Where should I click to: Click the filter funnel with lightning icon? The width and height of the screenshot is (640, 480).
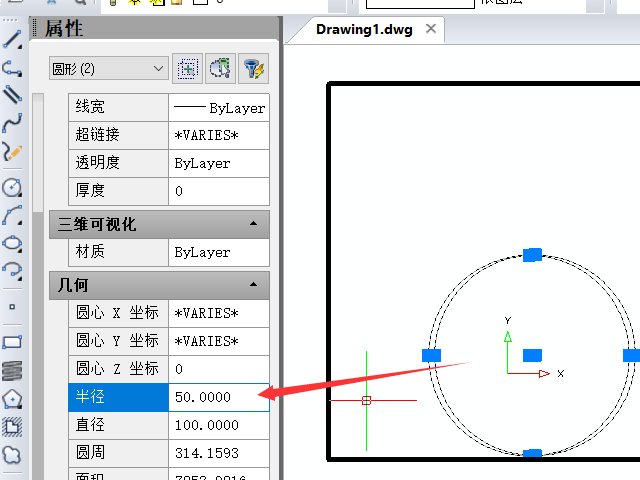[253, 69]
